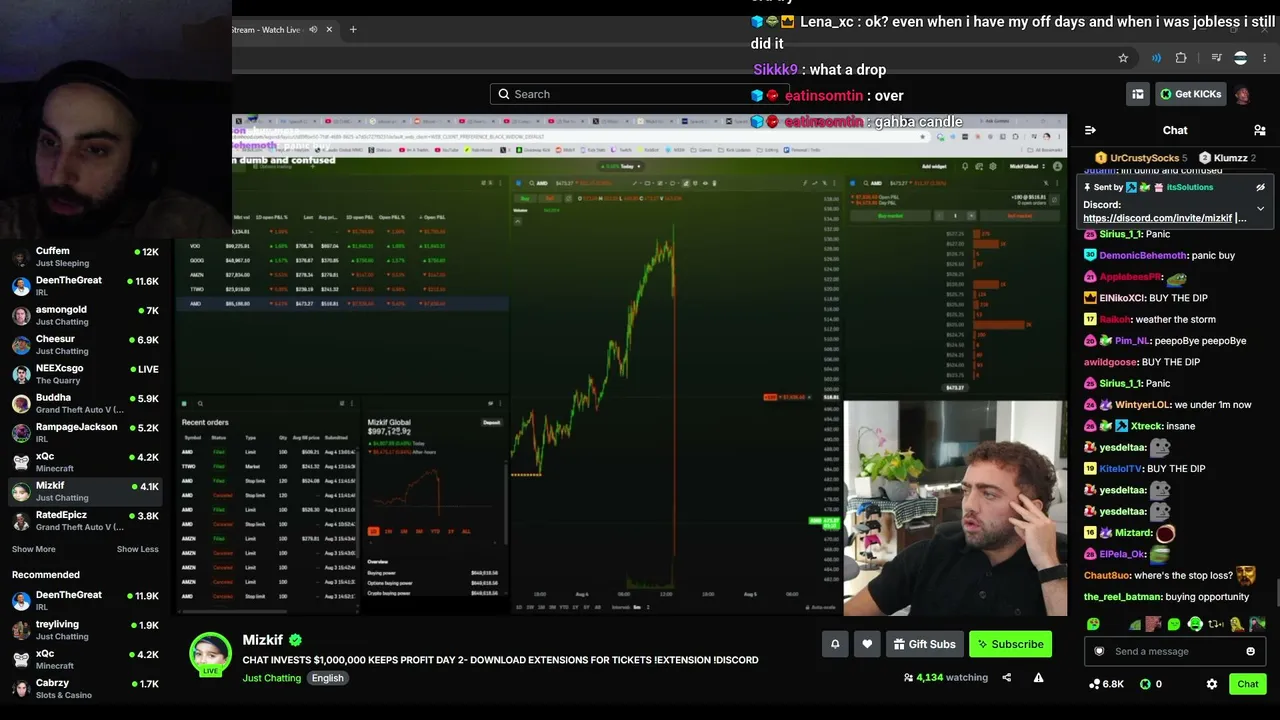Click the English language tag
Image resolution: width=1280 pixels, height=720 pixels.
327,678
